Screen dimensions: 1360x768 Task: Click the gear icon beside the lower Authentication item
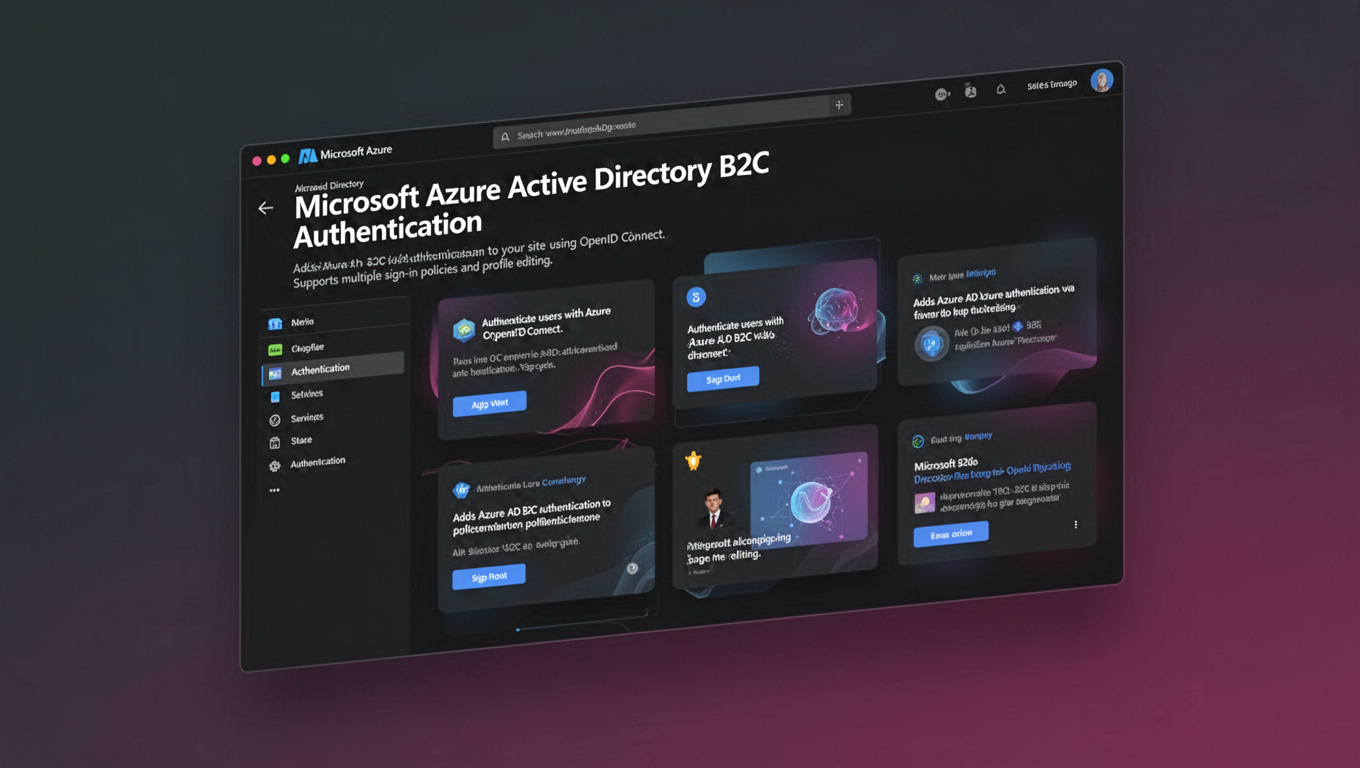pos(275,466)
